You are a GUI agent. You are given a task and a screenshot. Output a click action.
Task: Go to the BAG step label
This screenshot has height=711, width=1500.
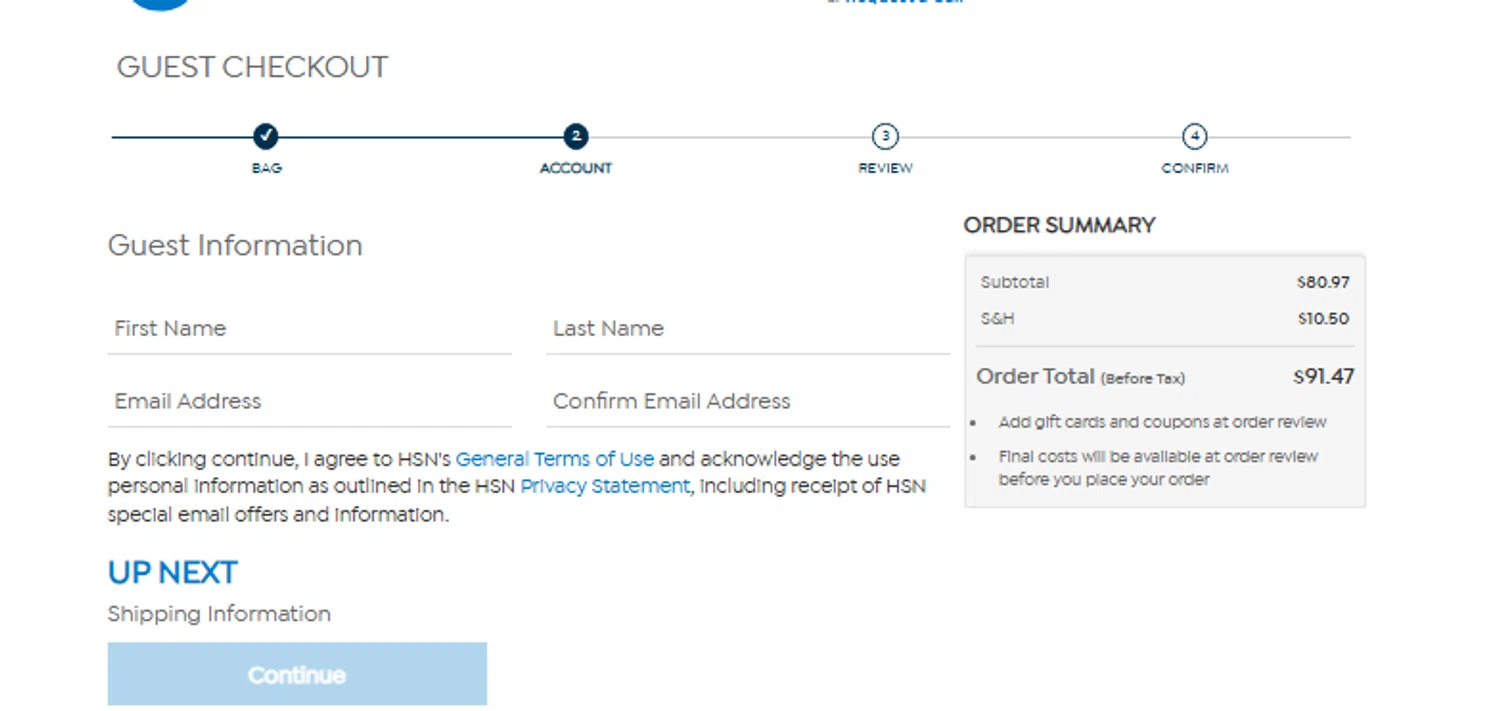click(x=266, y=168)
